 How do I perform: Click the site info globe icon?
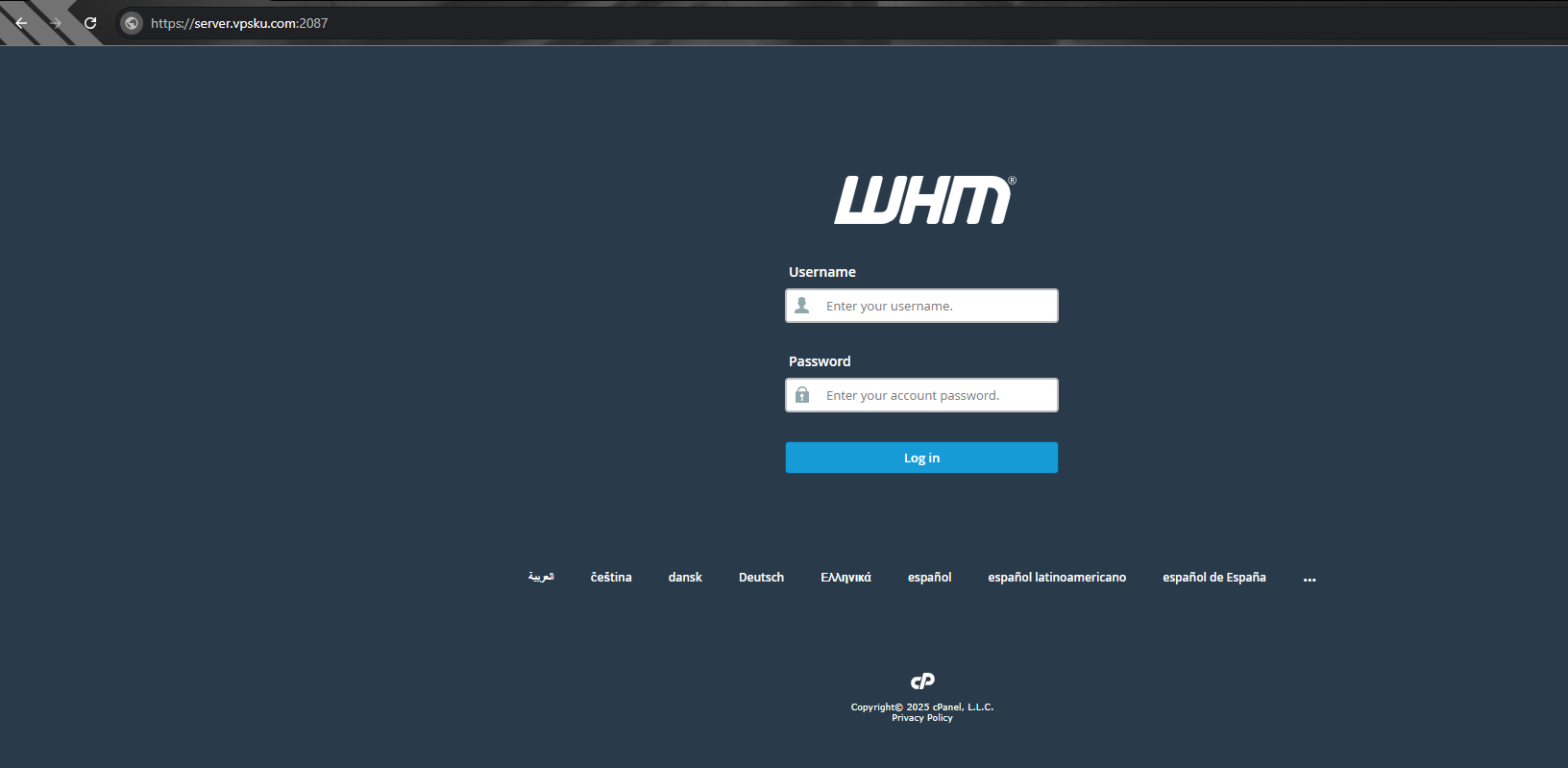coord(132,23)
